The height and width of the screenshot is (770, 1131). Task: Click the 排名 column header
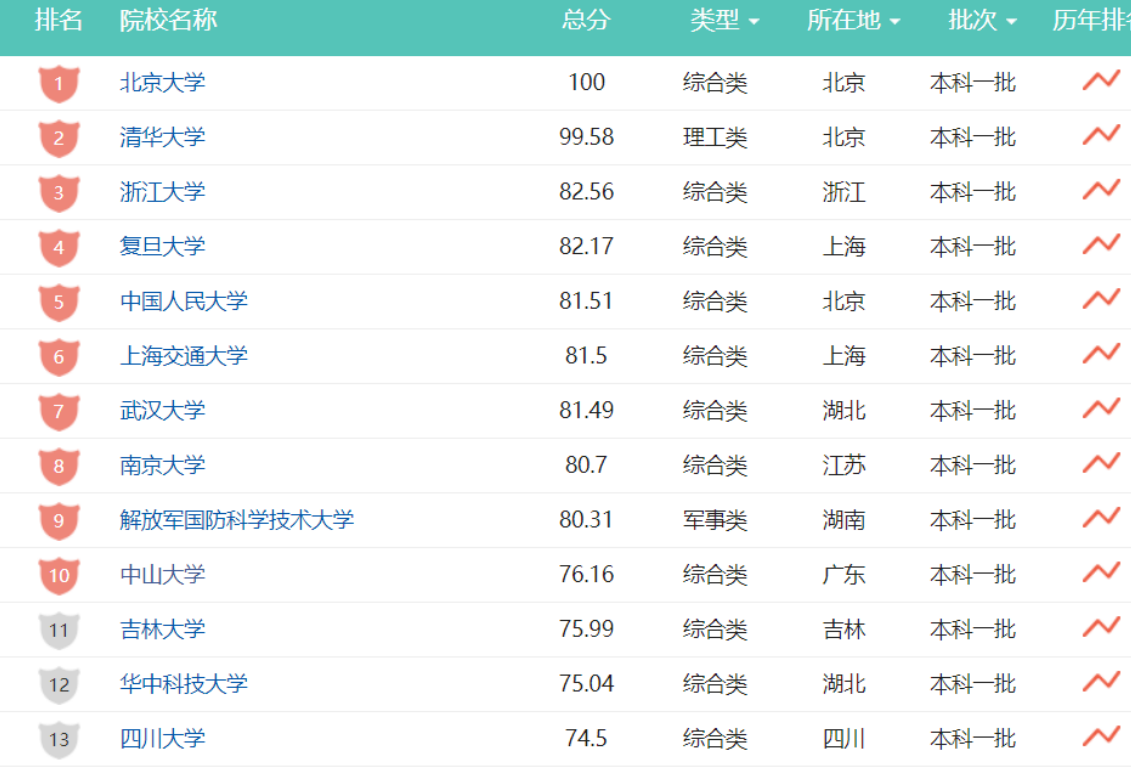(58, 20)
